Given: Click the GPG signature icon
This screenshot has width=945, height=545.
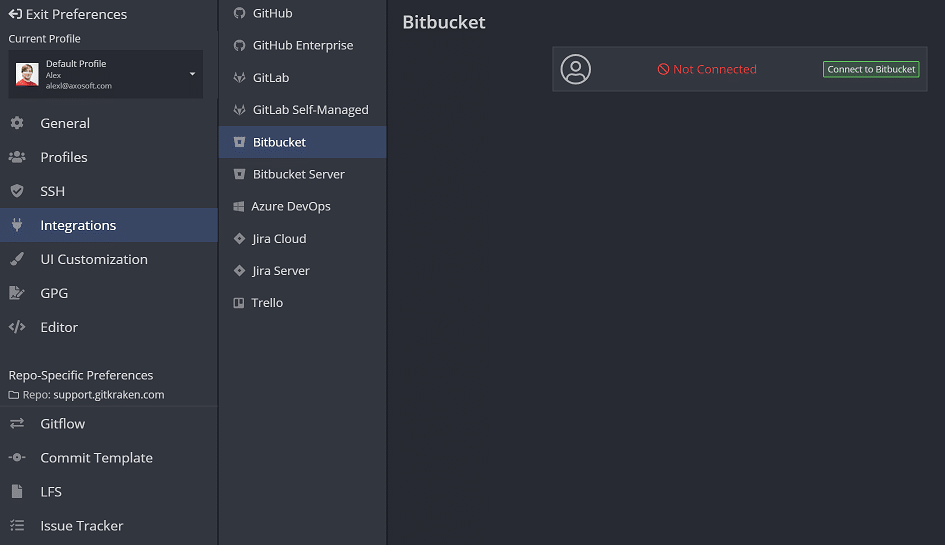Looking at the screenshot, I should [x=17, y=293].
